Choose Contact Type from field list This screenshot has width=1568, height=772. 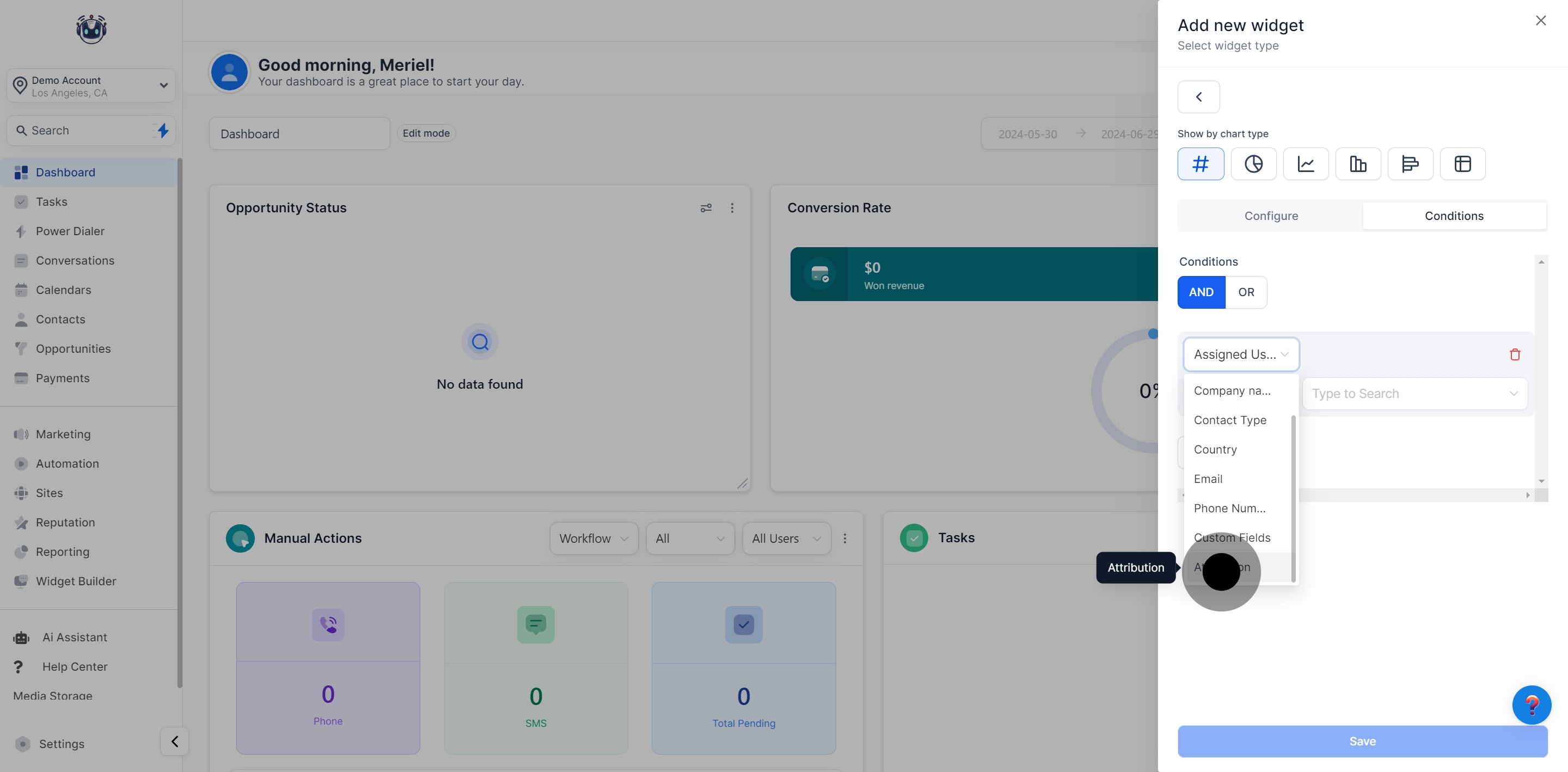(x=1230, y=420)
